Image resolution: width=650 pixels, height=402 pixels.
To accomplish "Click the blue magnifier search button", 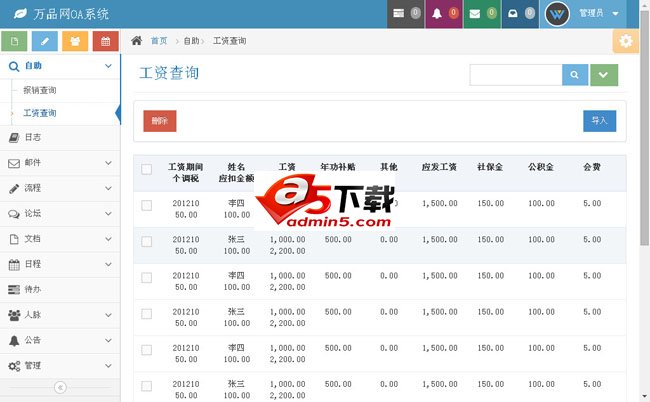I will [575, 75].
